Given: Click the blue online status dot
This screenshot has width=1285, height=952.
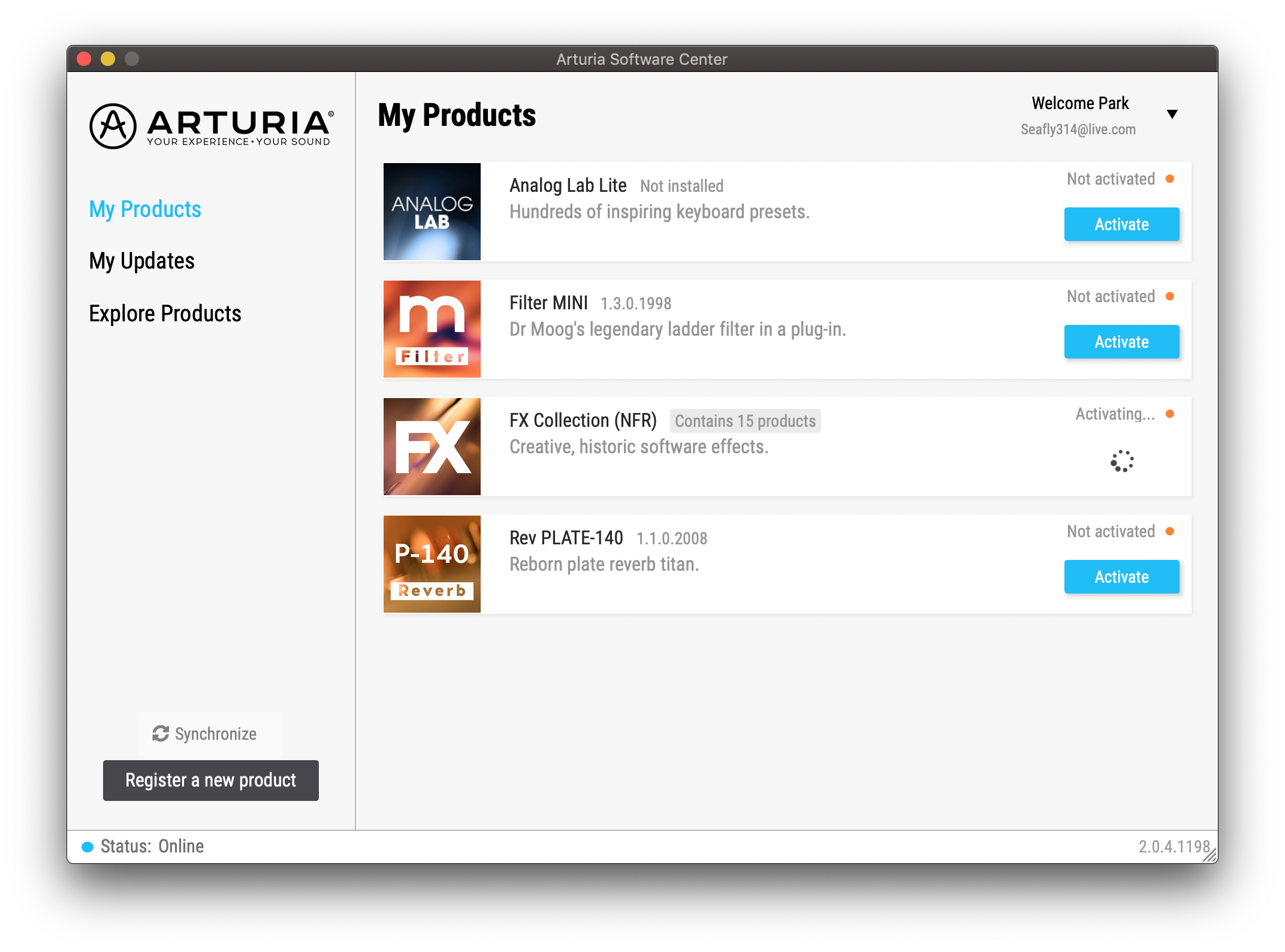Looking at the screenshot, I should [x=88, y=846].
